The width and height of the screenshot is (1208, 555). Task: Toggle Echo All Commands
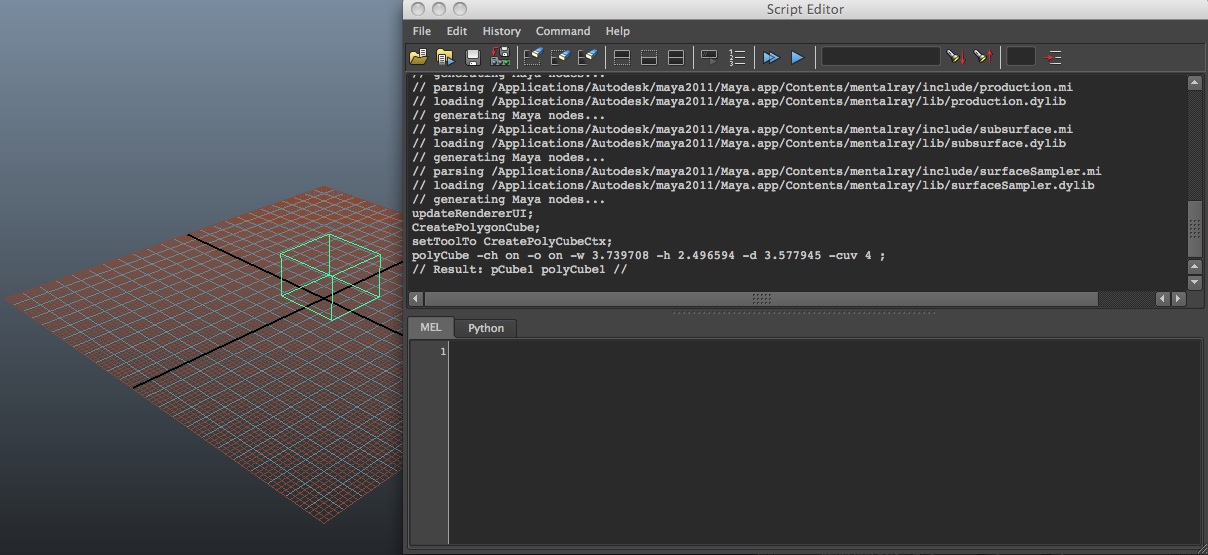coord(709,57)
